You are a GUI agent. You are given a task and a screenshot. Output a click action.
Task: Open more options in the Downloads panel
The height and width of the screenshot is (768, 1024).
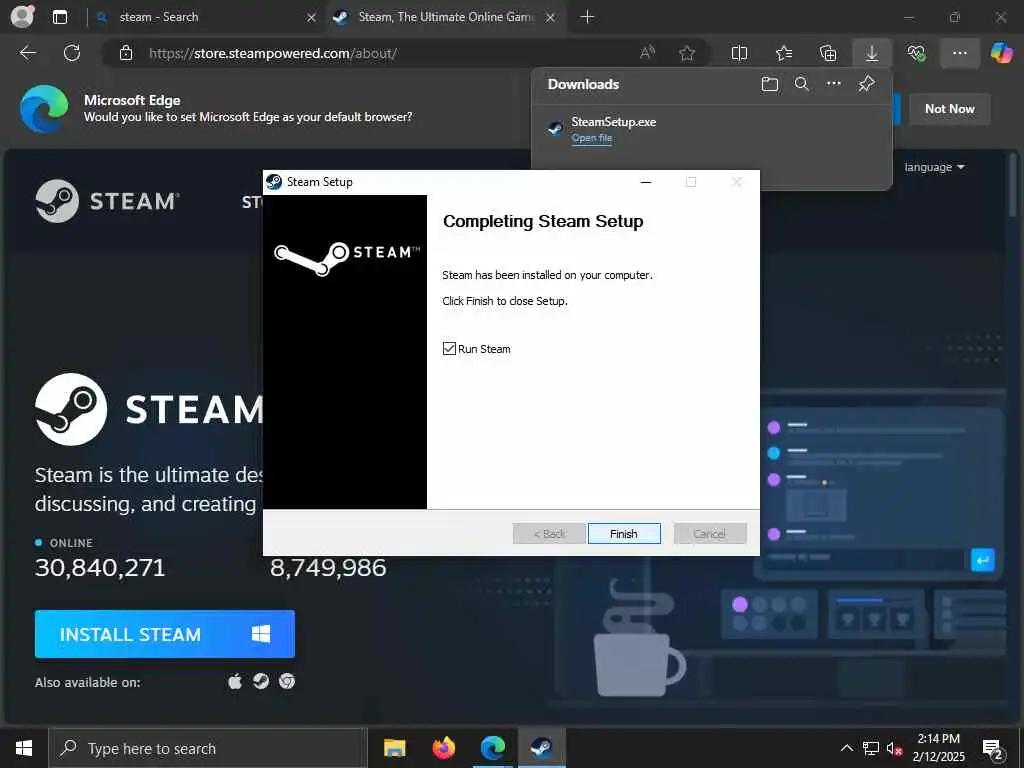tap(834, 84)
